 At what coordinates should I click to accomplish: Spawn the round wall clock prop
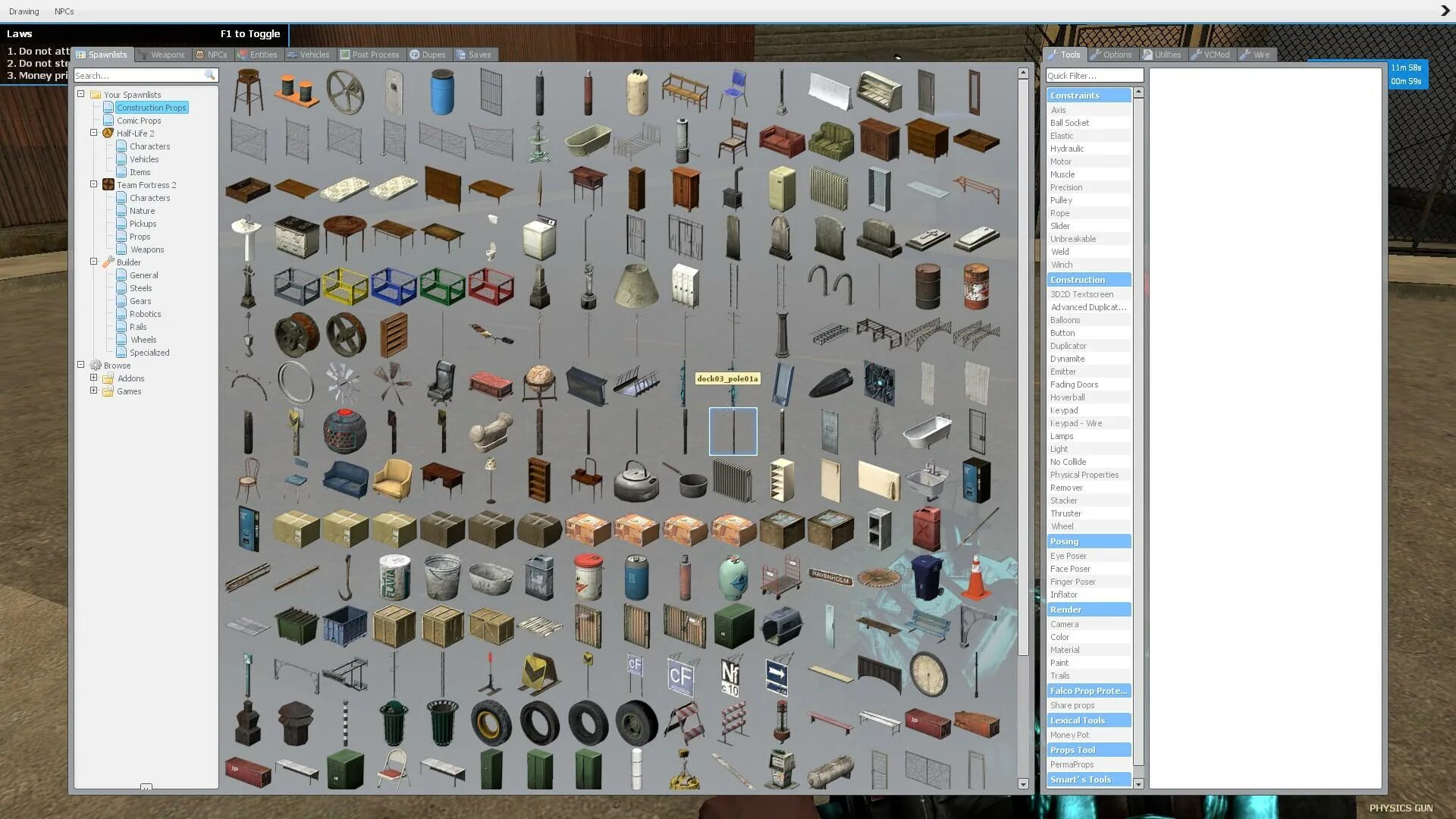pos(927,674)
